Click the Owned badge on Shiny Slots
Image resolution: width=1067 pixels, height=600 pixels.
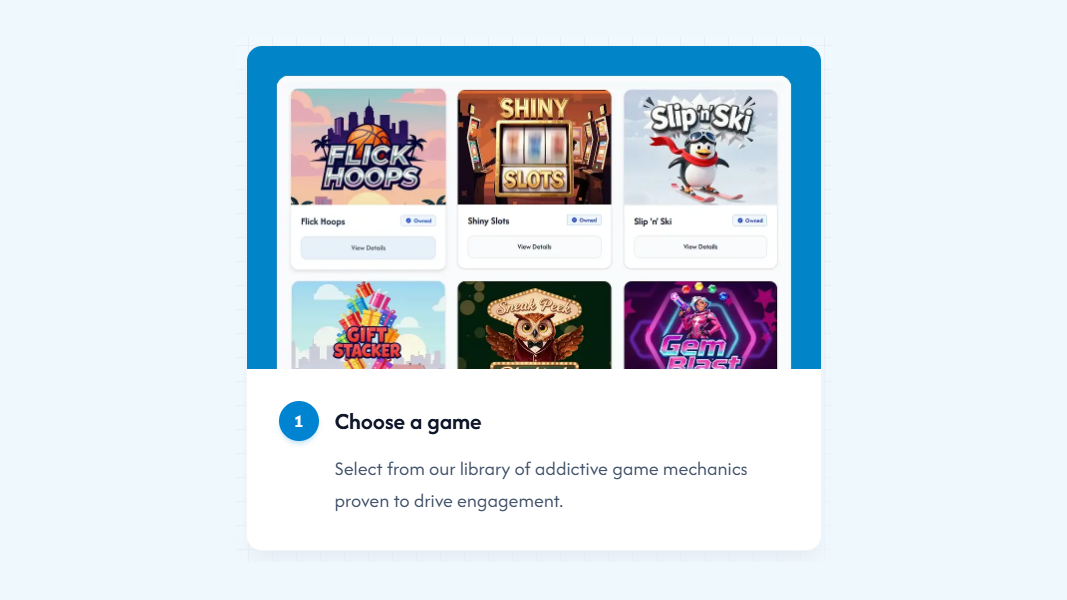[x=584, y=220]
